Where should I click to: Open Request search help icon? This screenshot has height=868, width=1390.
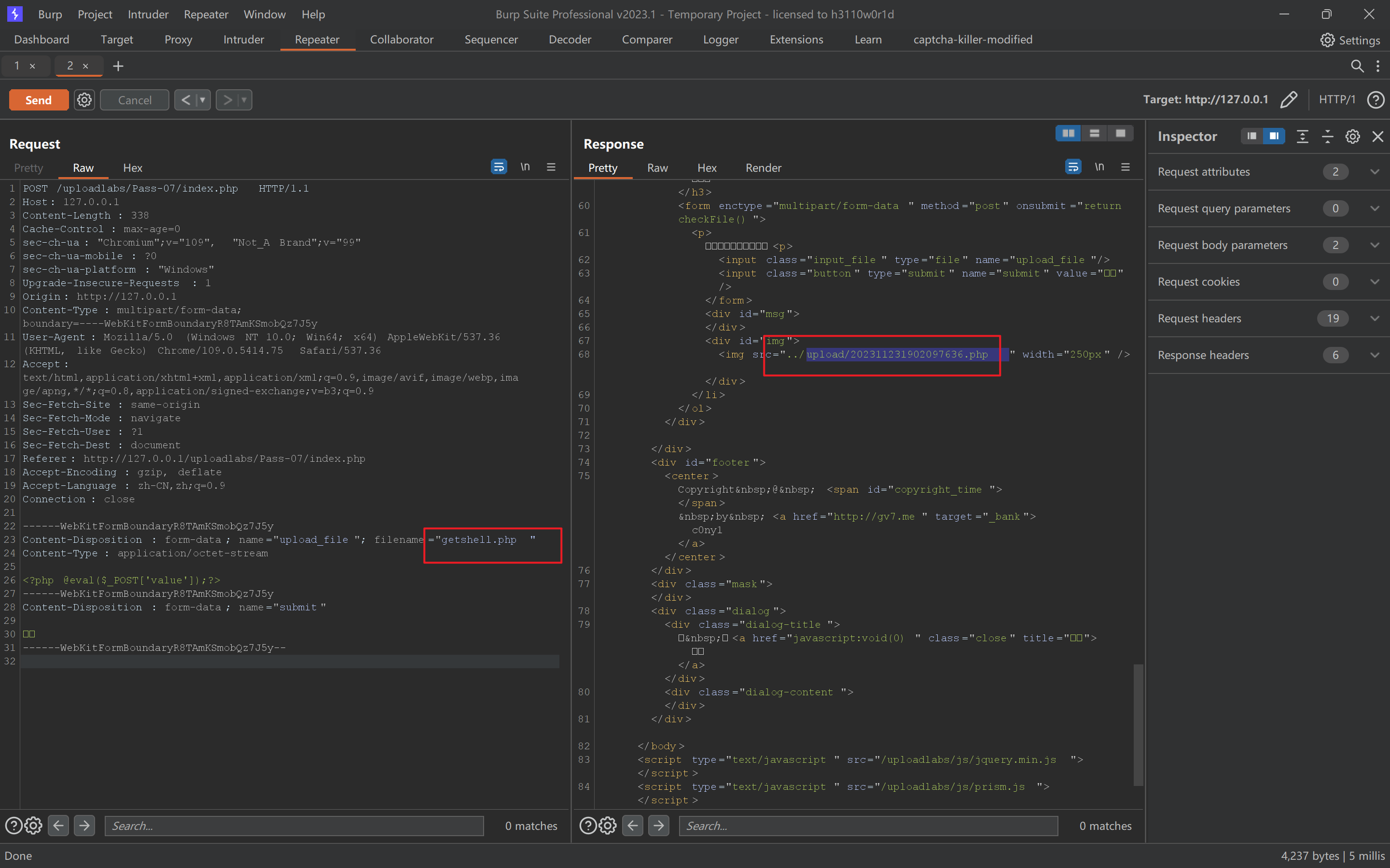(x=14, y=826)
